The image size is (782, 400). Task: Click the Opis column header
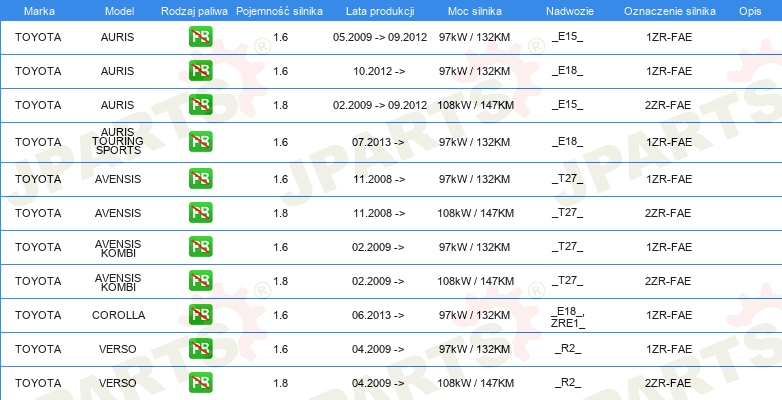(x=750, y=11)
